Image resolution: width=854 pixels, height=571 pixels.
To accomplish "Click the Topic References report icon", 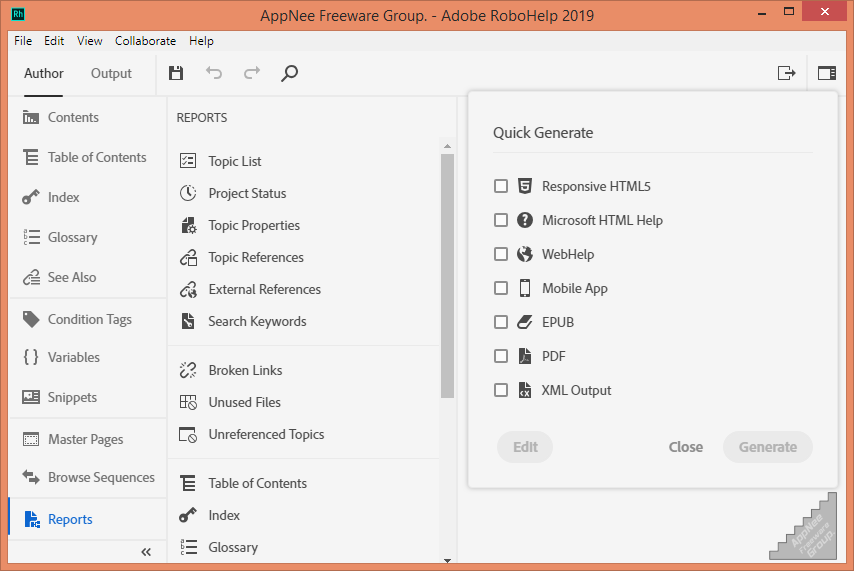I will click(188, 257).
